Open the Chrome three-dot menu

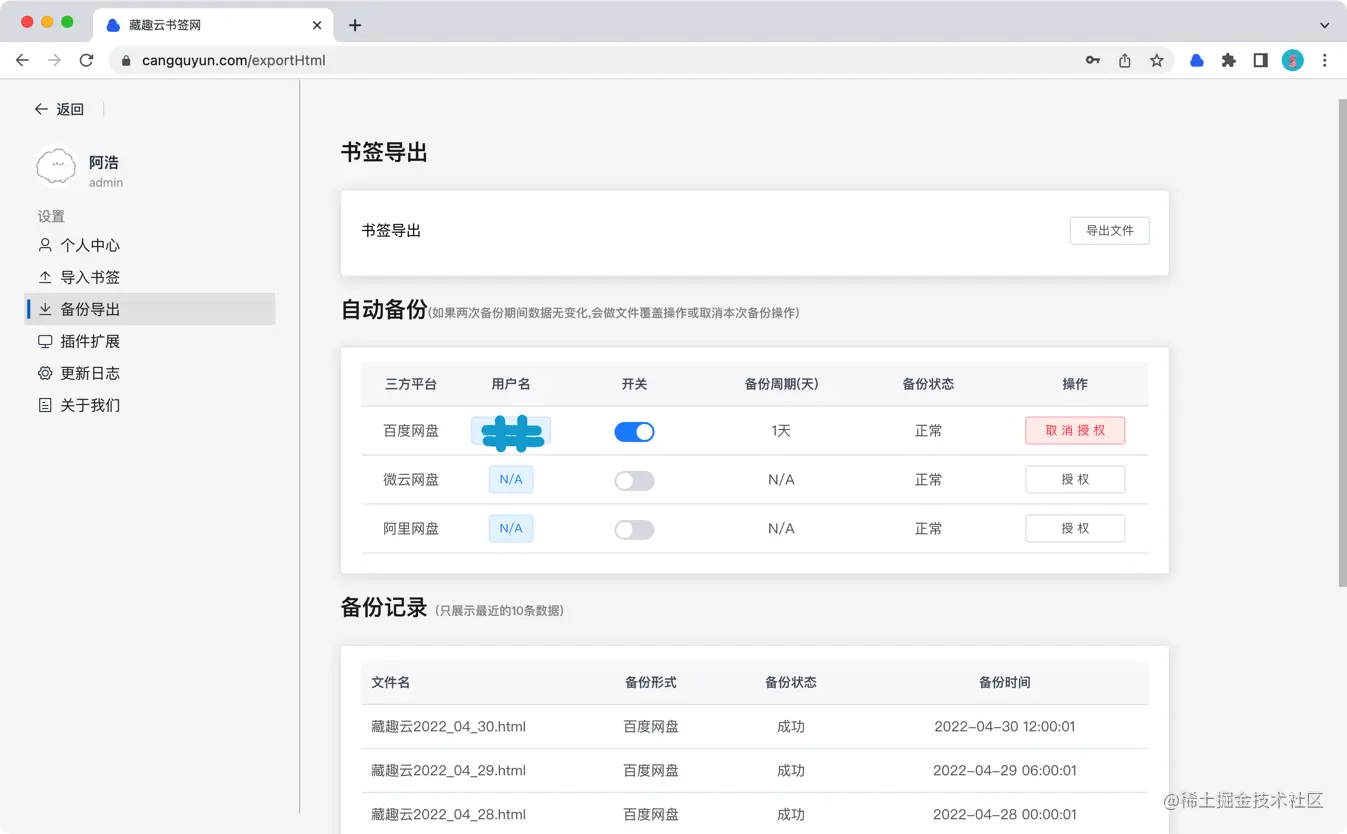1325,60
